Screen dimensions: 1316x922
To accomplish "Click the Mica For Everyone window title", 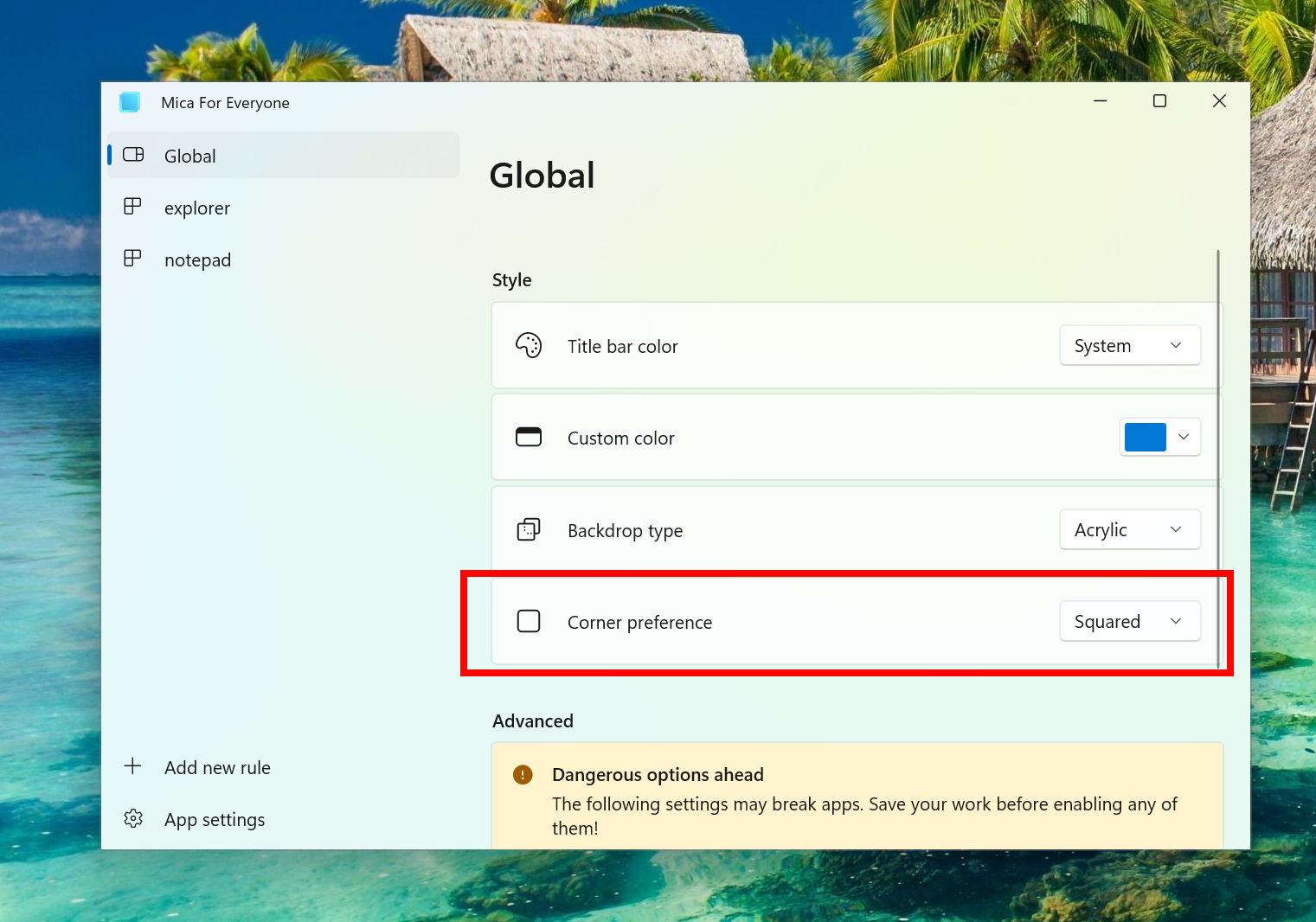I will 226,103.
